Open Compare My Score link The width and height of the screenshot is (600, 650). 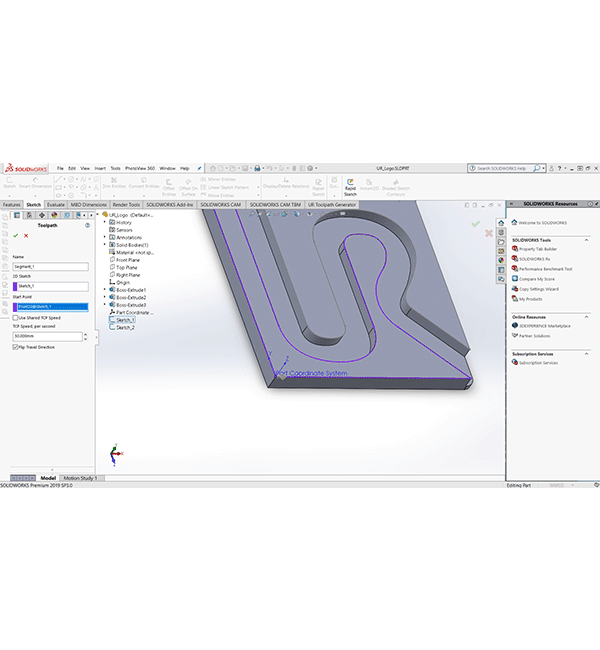tap(537, 279)
